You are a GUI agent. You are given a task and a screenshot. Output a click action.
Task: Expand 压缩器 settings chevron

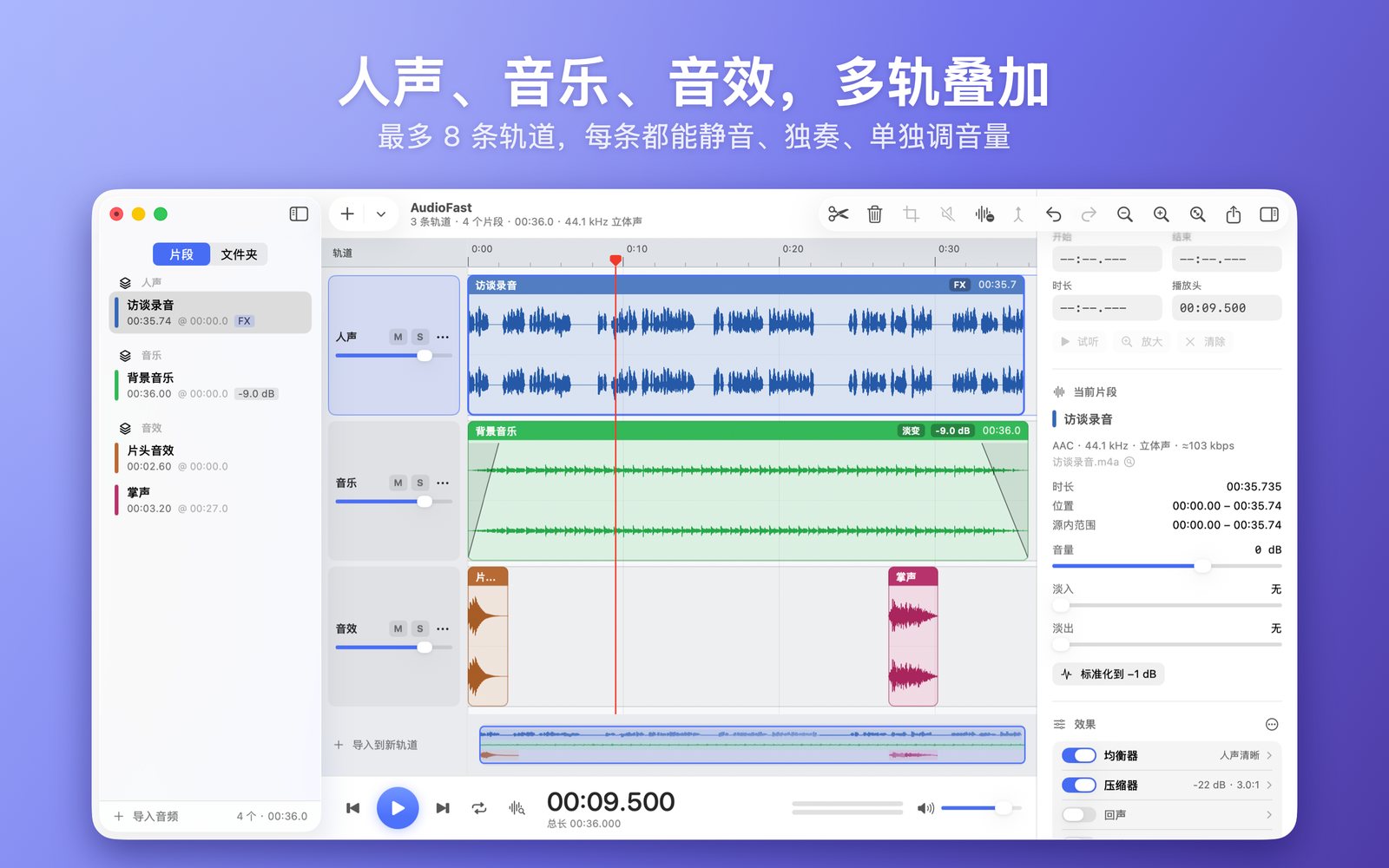click(1269, 785)
